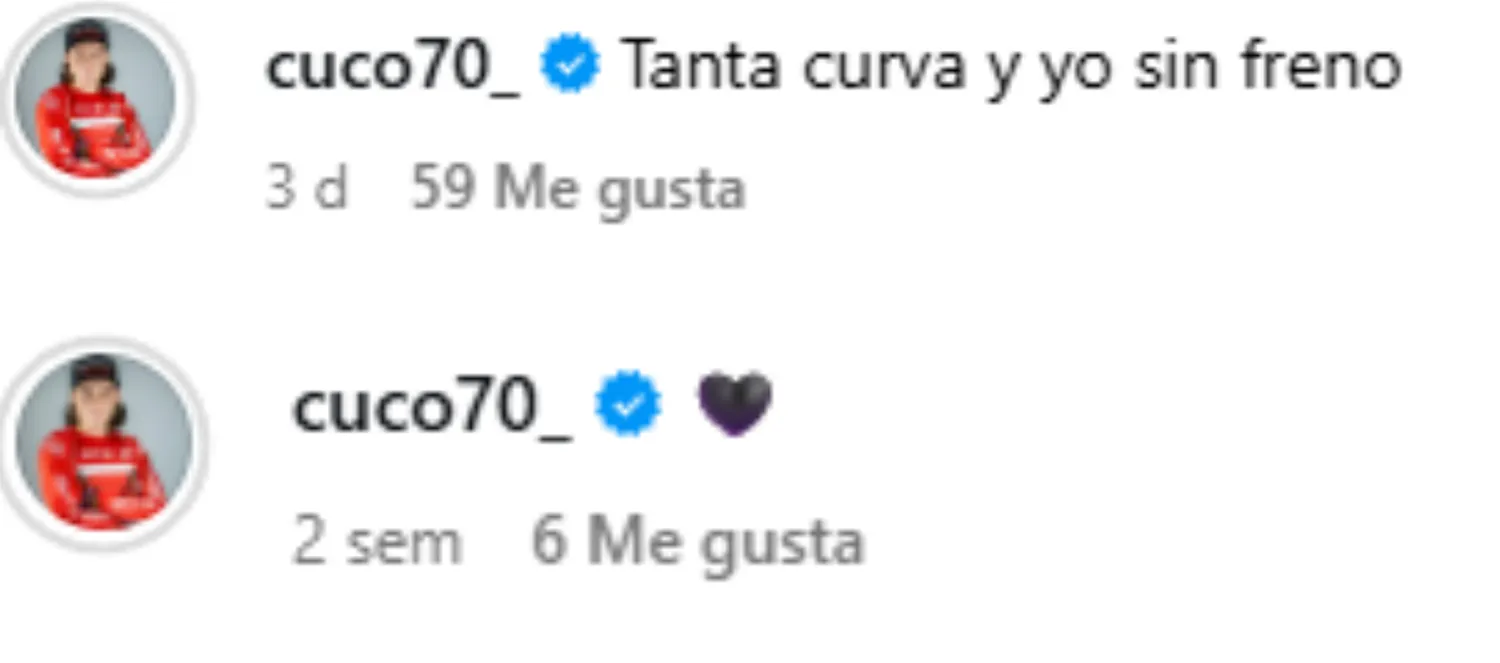Click the '2 sem' timestamp
The height and width of the screenshot is (663, 1500).
click(x=377, y=542)
